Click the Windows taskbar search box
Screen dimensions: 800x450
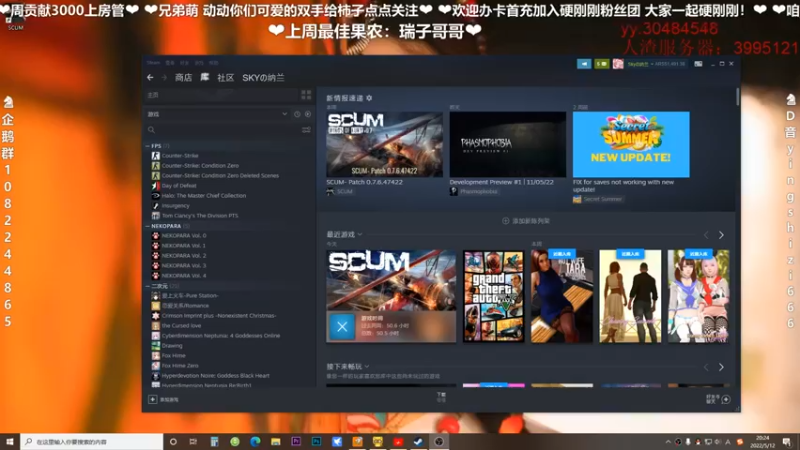click(x=92, y=442)
